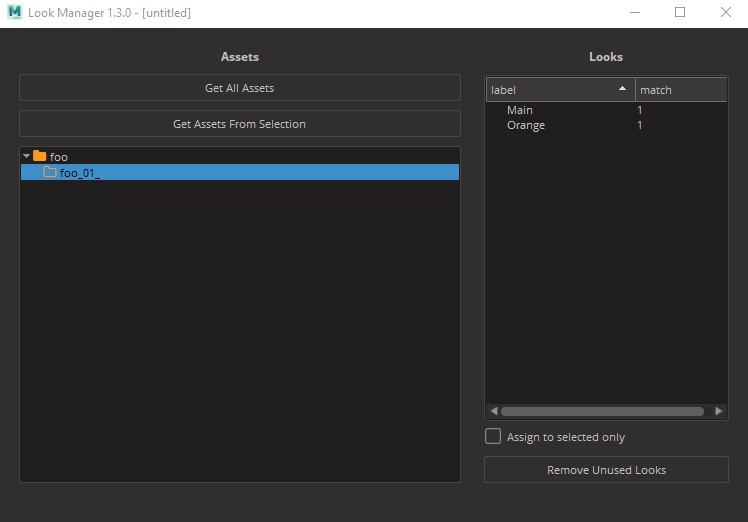Viewport: 748px width, 522px height.
Task: Click Remove Unused Looks button
Action: coord(606,470)
